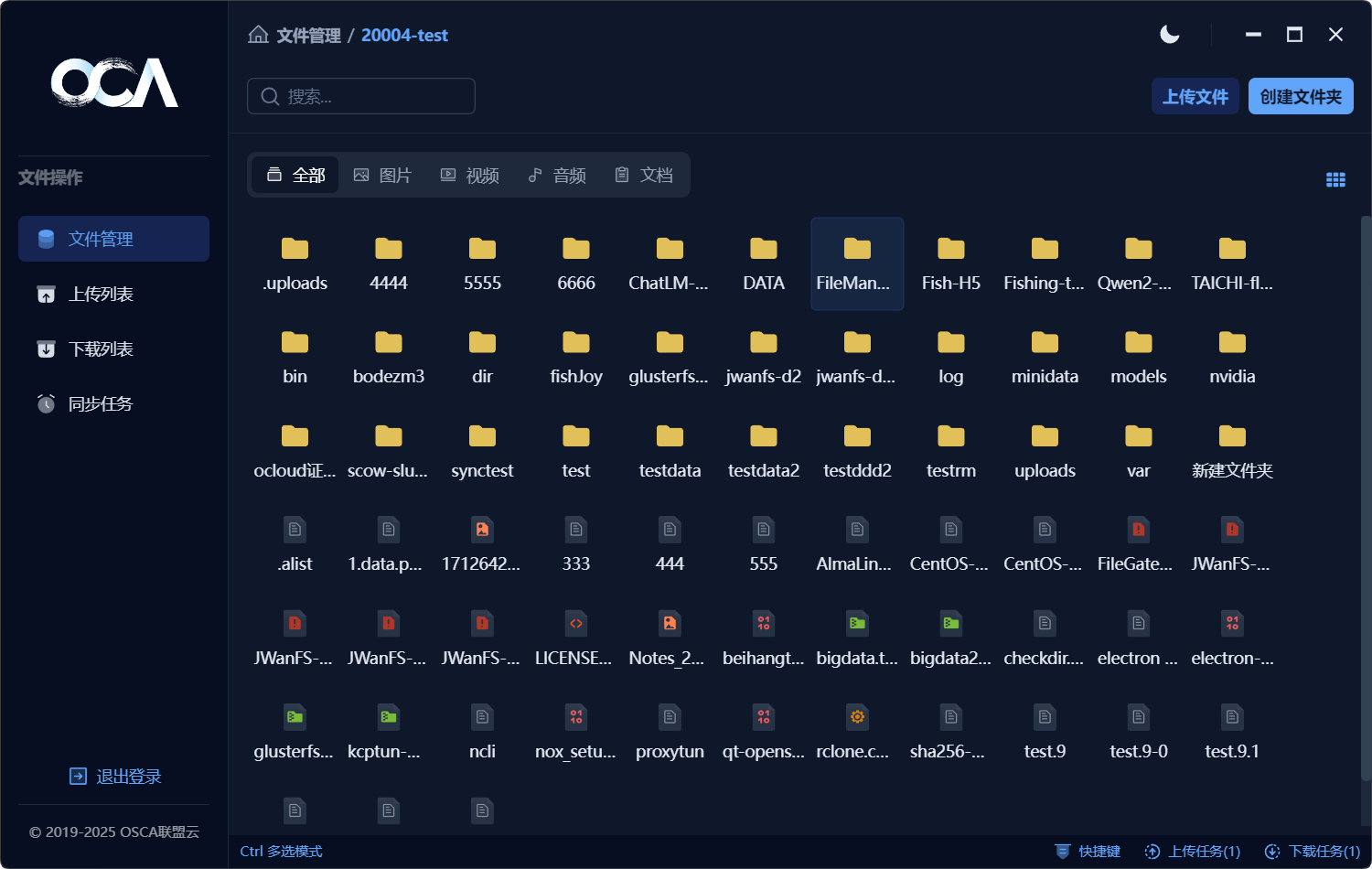The width and height of the screenshot is (1372, 869).
Task: Open the beihangt... binary file icon
Action: point(764,624)
